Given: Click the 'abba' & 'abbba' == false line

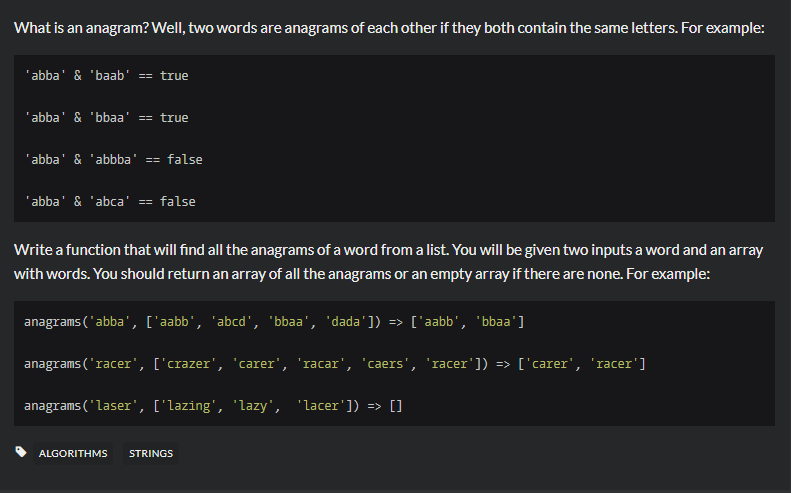Looking at the screenshot, I should [113, 160].
